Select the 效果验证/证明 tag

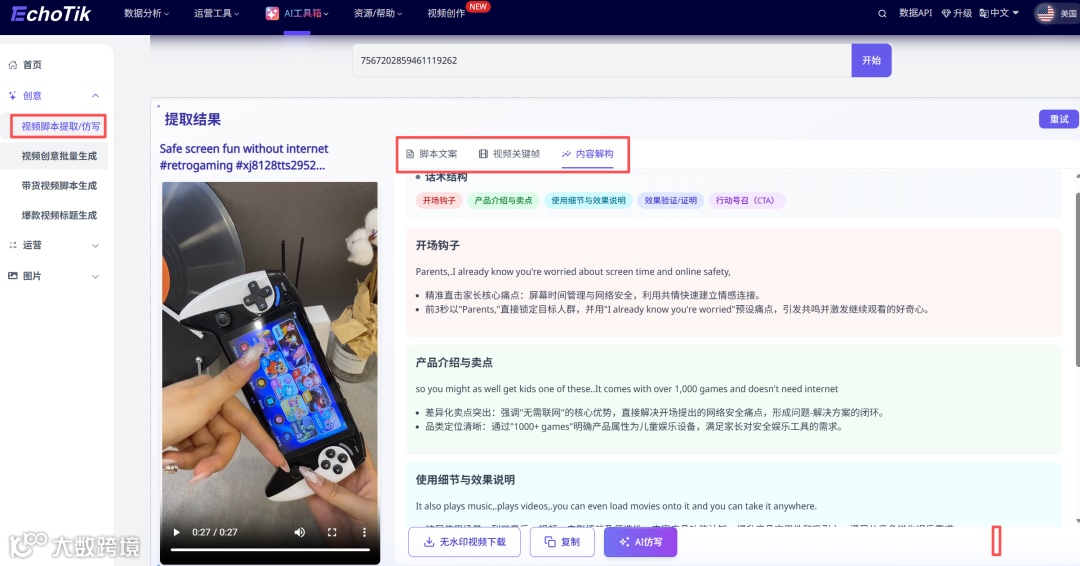pyautogui.click(x=670, y=200)
